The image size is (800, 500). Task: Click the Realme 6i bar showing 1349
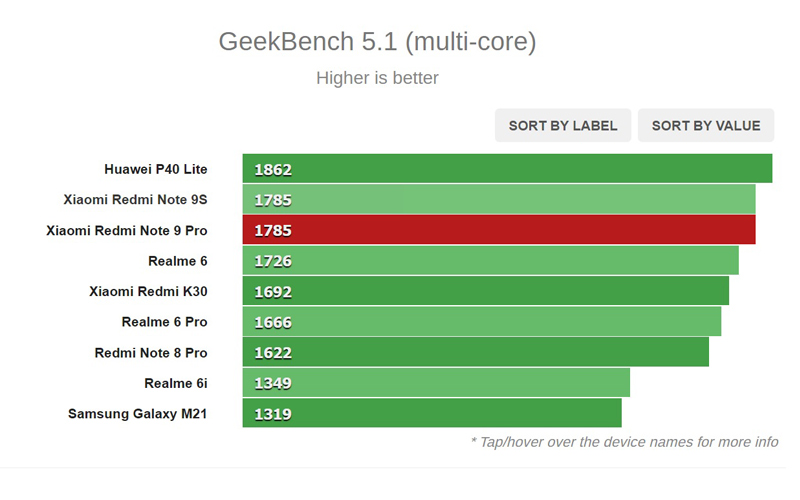click(x=436, y=383)
